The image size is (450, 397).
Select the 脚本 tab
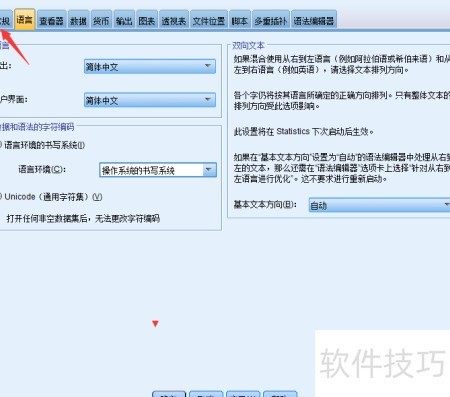(x=239, y=21)
